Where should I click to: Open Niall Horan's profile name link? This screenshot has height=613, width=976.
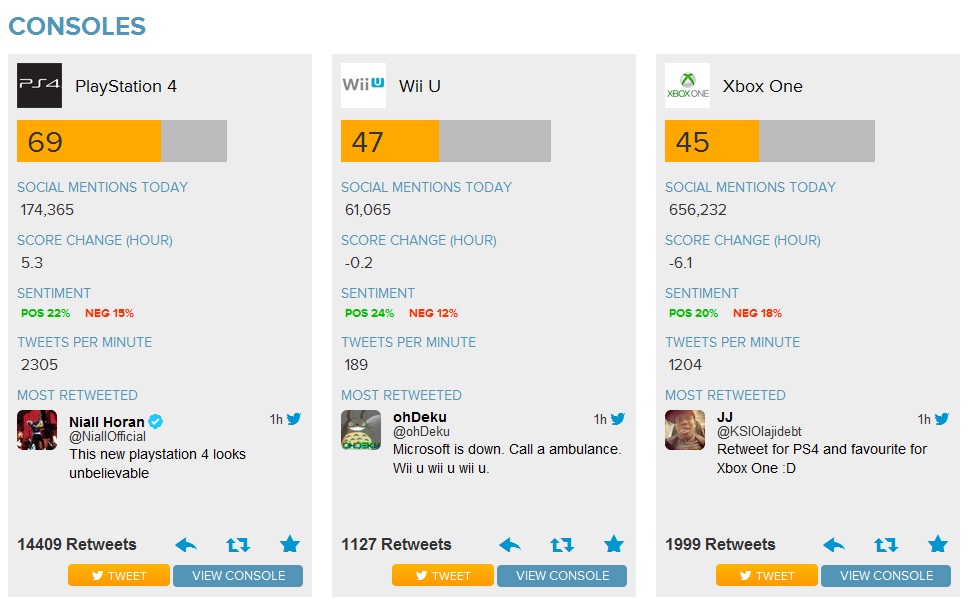(106, 421)
